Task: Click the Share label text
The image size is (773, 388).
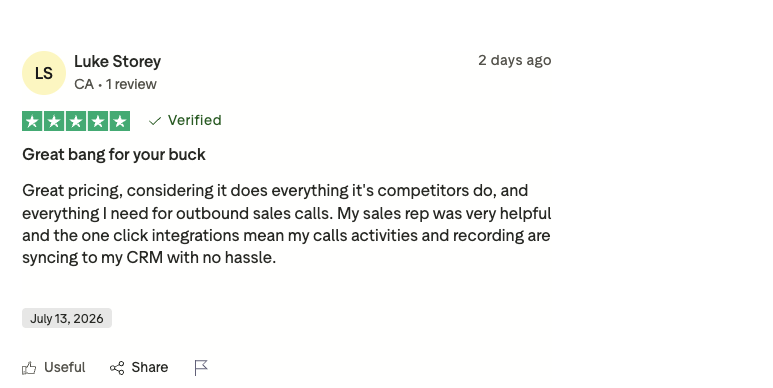Action: [150, 367]
